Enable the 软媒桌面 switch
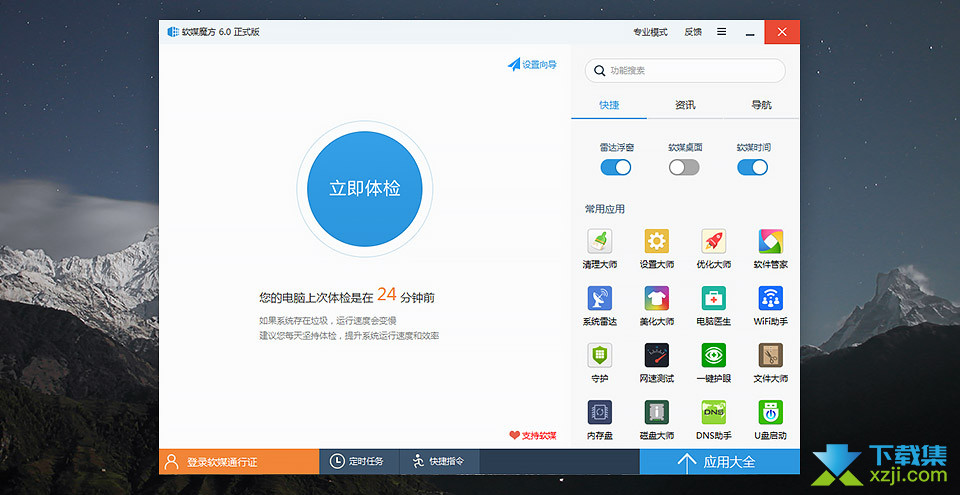Viewport: 960px width, 495px height. tap(684, 167)
